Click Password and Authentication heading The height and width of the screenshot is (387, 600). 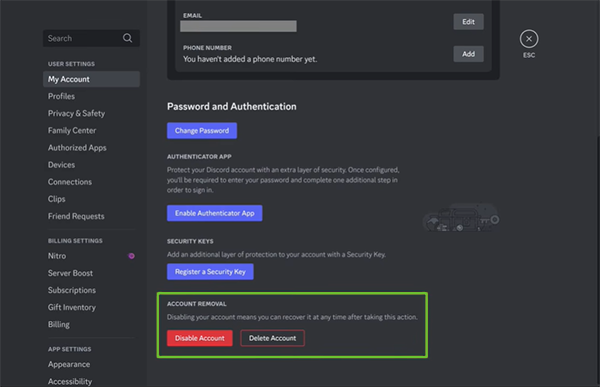(232, 106)
